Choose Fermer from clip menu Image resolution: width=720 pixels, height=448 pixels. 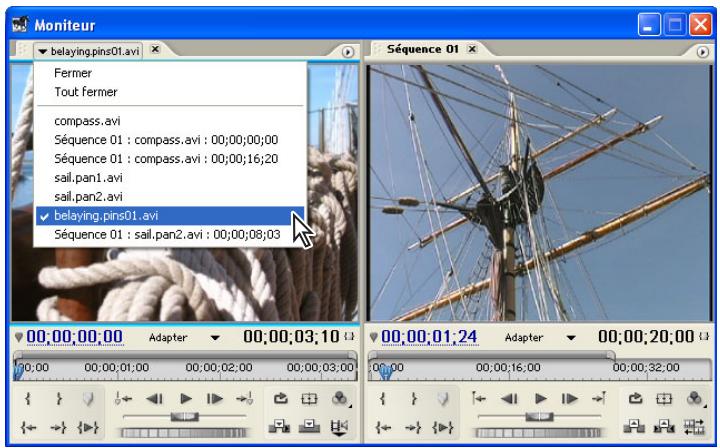[170, 73]
